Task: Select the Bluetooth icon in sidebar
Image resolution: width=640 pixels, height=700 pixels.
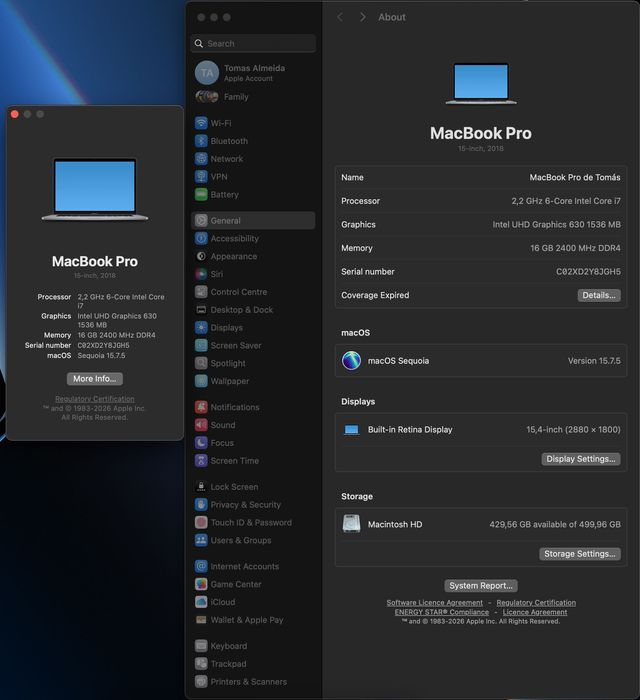Action: pyautogui.click(x=201, y=141)
